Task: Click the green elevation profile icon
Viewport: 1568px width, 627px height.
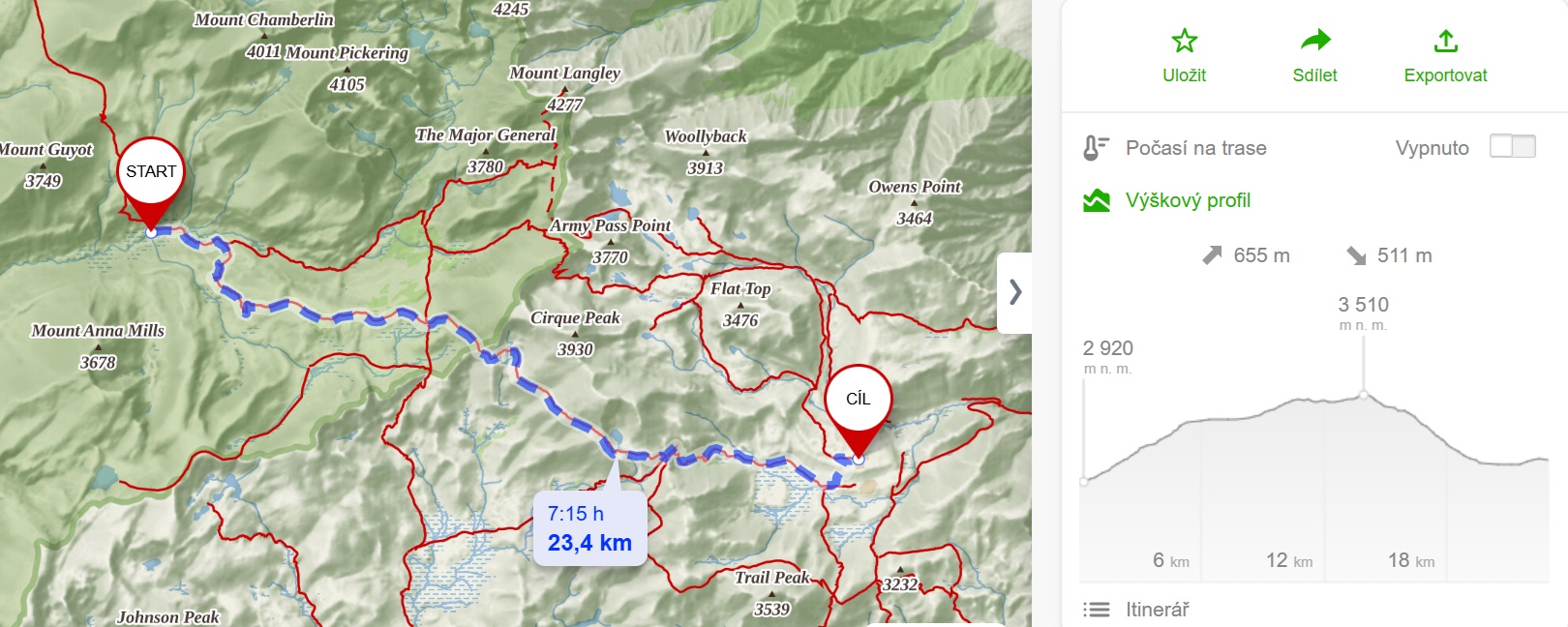Action: (x=1096, y=200)
